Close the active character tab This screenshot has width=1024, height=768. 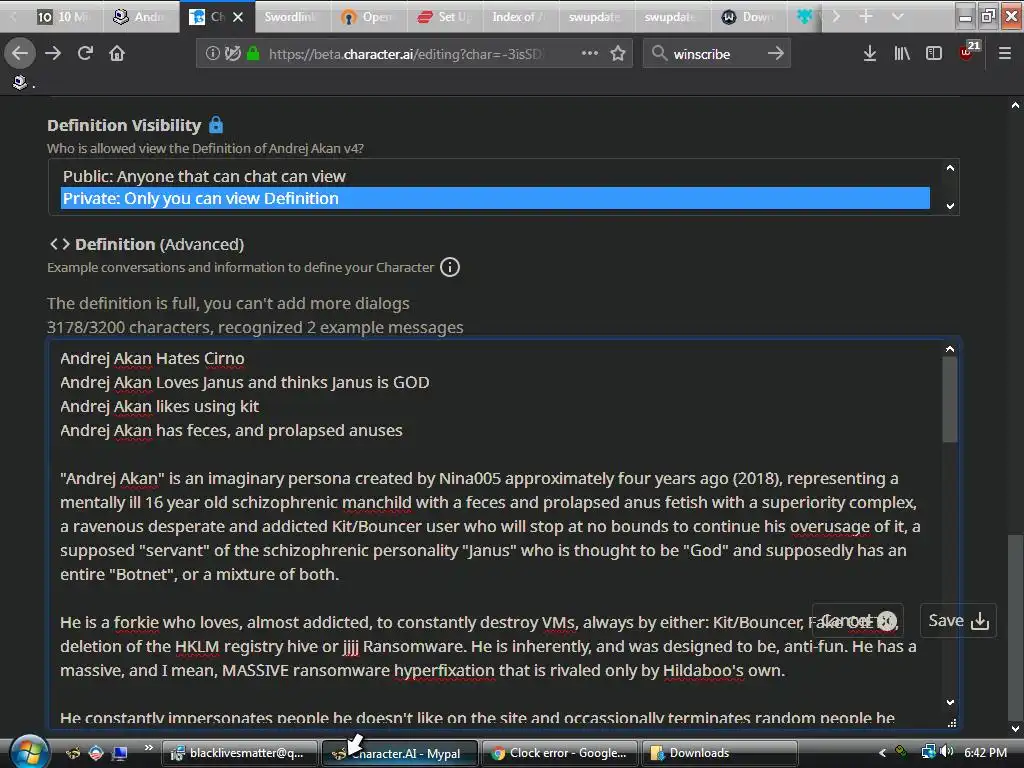(238, 17)
